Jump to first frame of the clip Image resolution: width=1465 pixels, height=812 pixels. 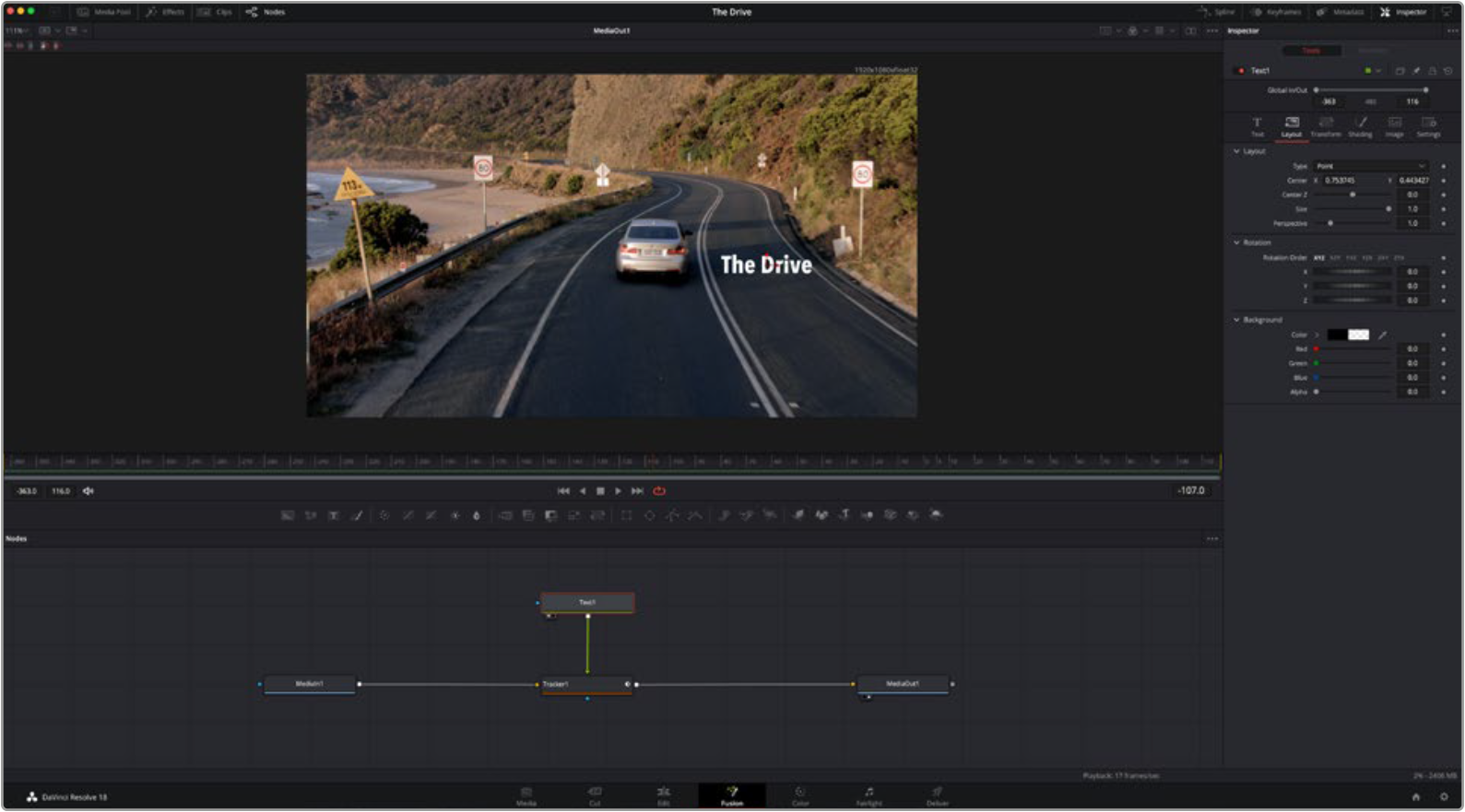(x=563, y=491)
